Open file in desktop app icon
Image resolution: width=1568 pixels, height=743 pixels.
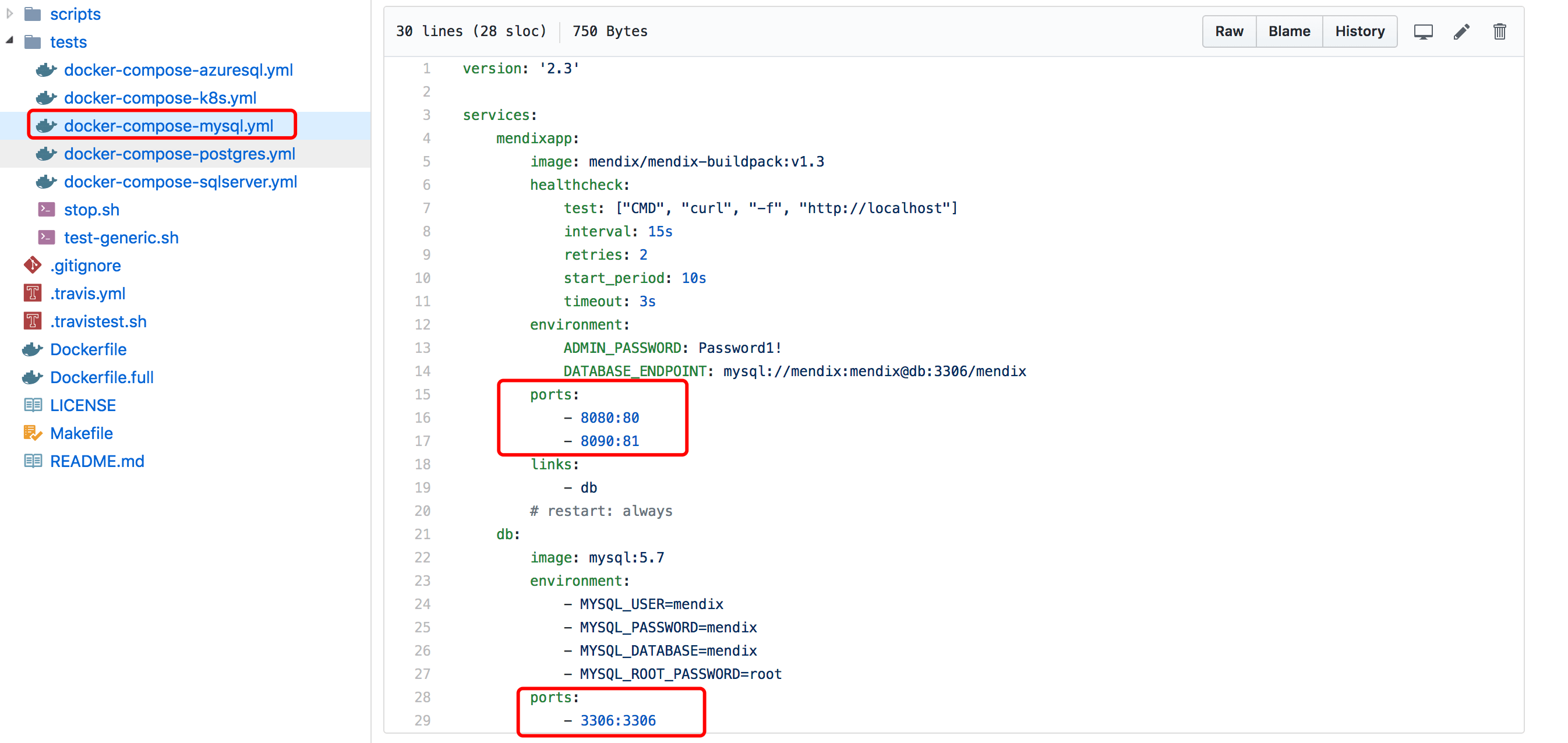coord(1423,31)
